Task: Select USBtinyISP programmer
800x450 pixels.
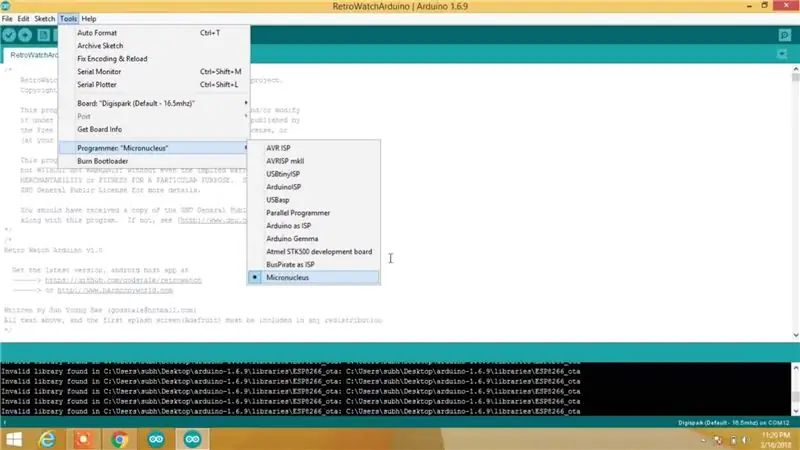Action: (313, 174)
